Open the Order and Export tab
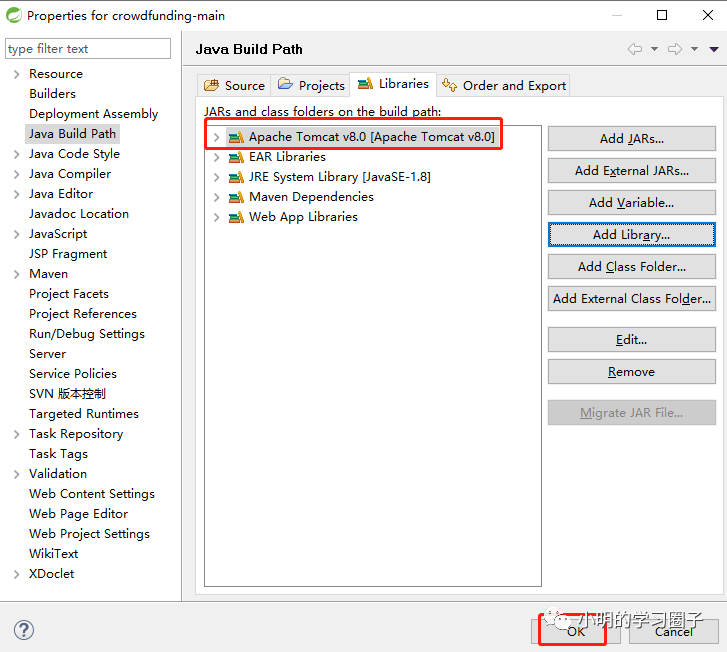Image resolution: width=727 pixels, height=652 pixels. tap(504, 86)
